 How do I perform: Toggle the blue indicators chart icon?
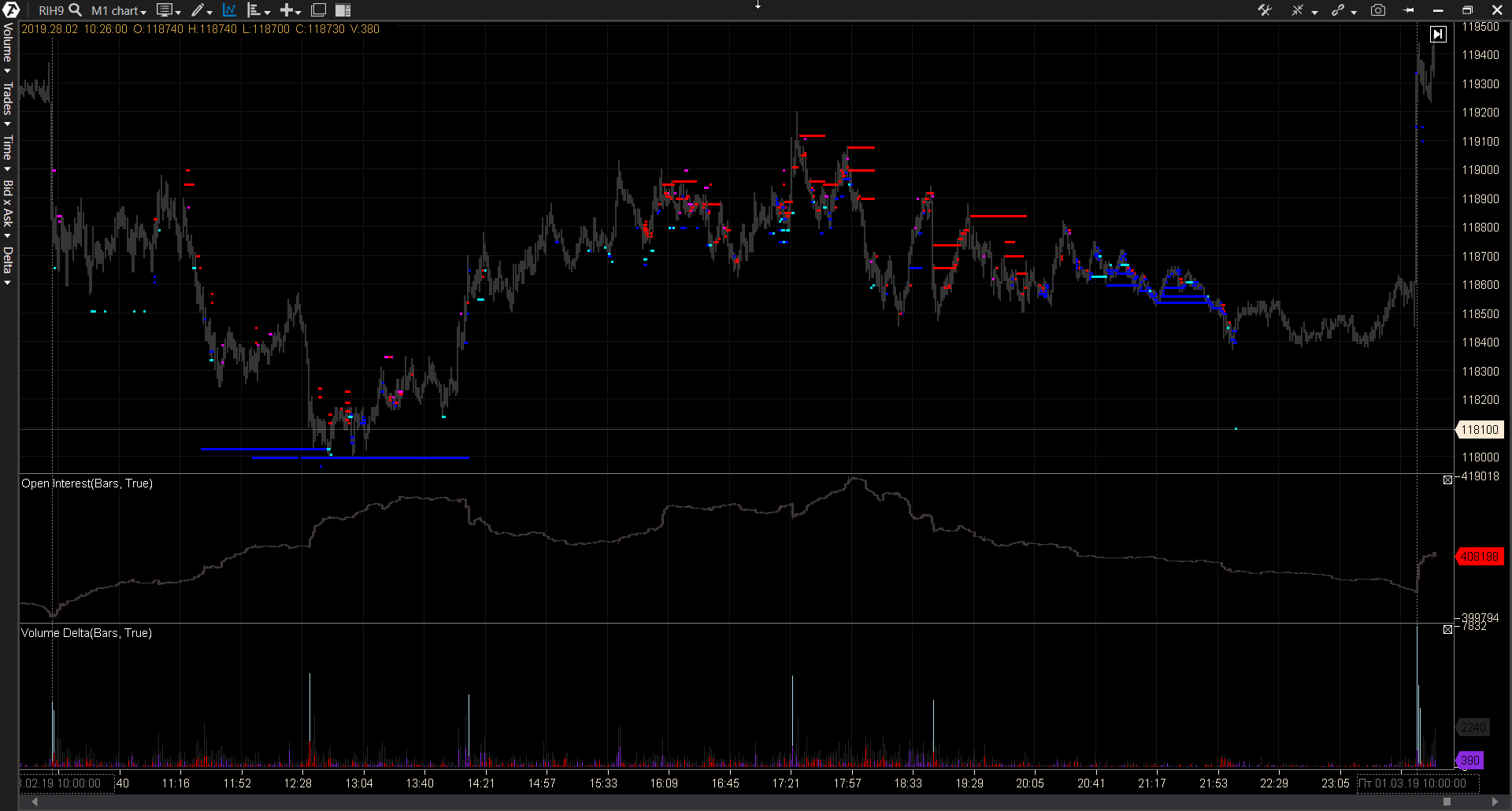(229, 10)
